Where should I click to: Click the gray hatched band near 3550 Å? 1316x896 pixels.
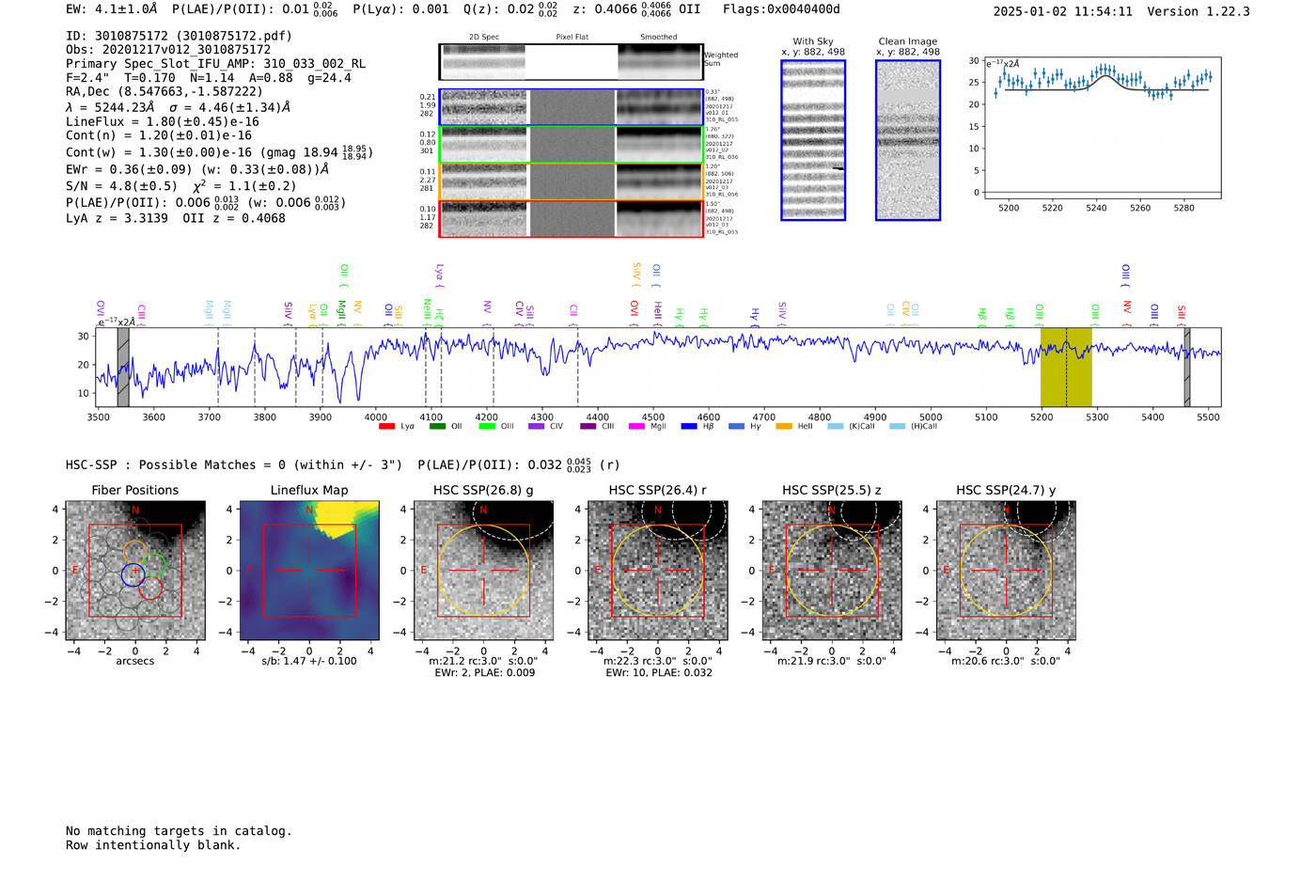pos(123,368)
